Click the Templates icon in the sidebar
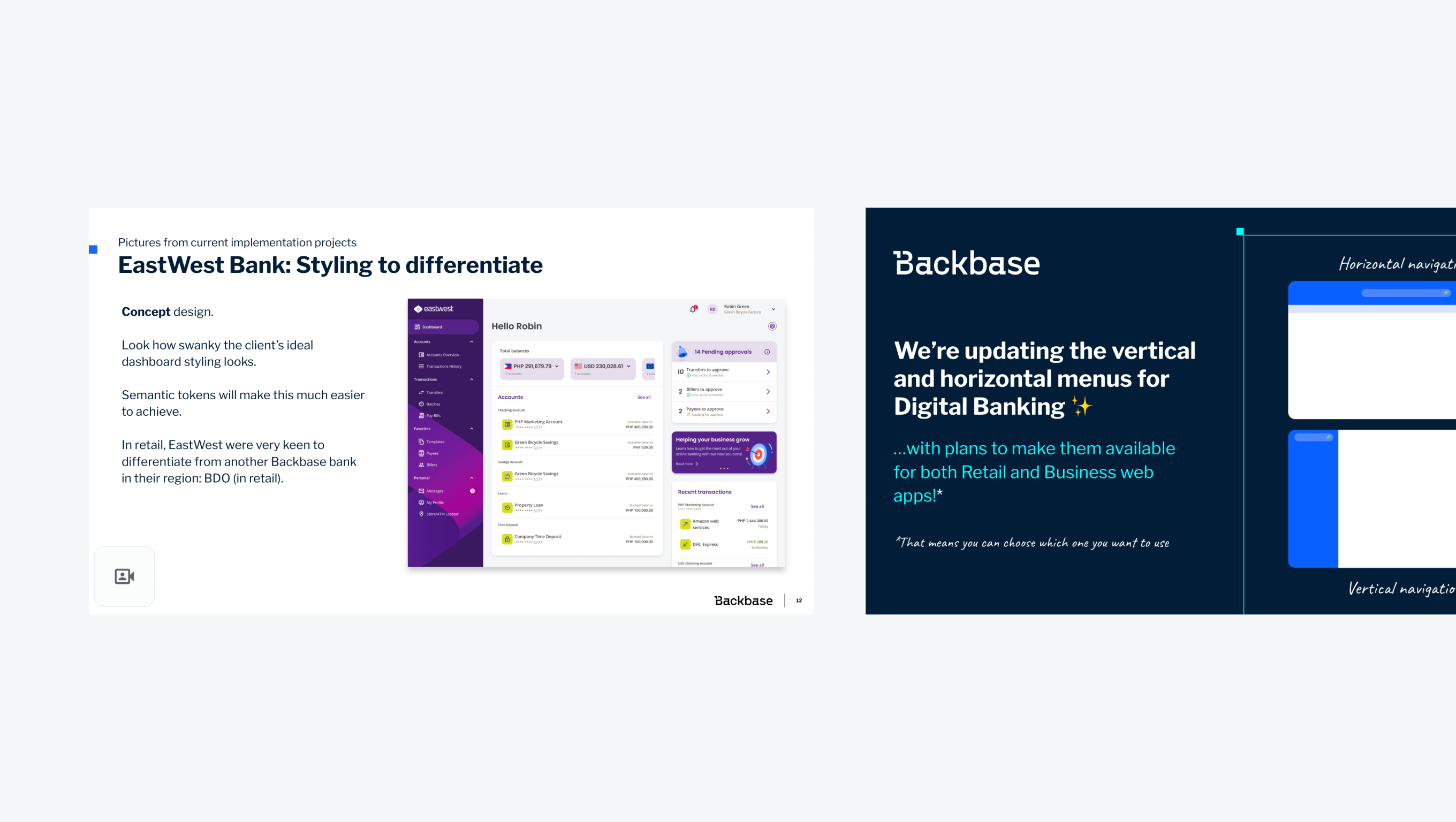This screenshot has height=822, width=1456. [421, 442]
